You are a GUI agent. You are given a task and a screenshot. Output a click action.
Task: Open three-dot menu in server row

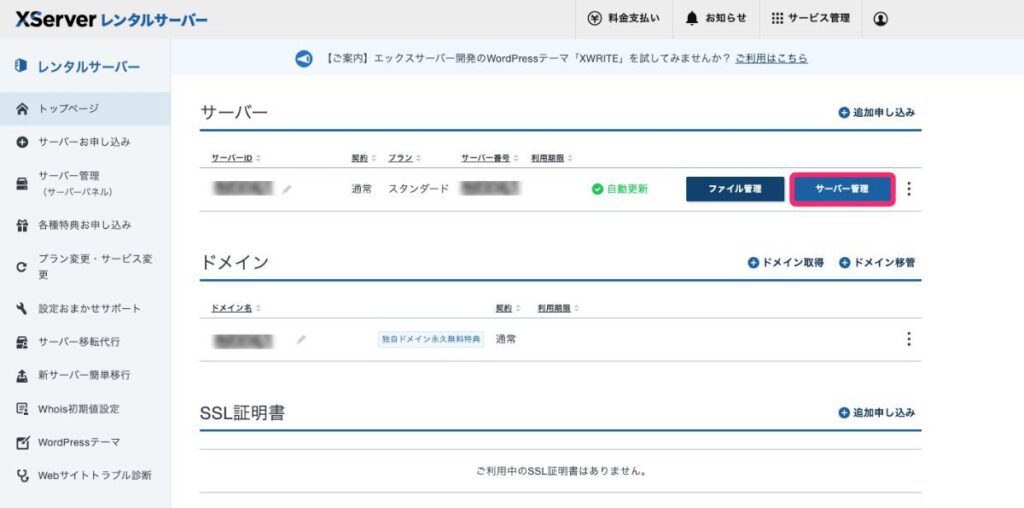pos(908,189)
